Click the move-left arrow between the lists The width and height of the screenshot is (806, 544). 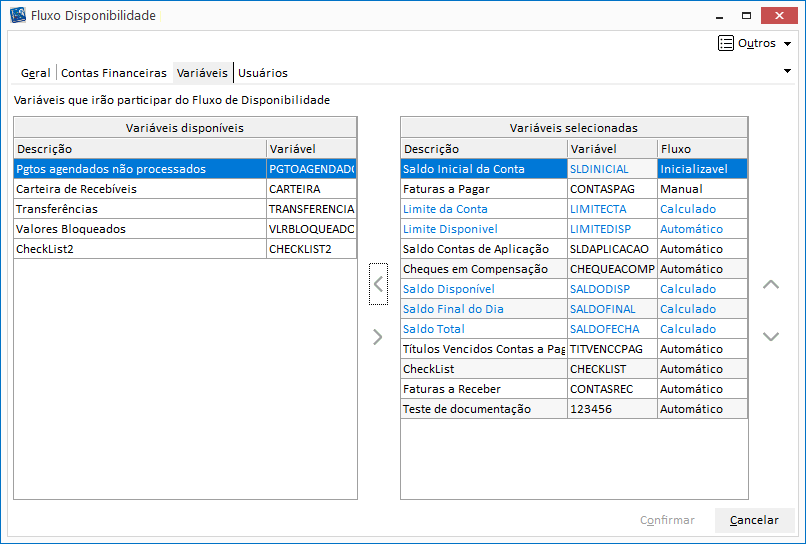[378, 284]
